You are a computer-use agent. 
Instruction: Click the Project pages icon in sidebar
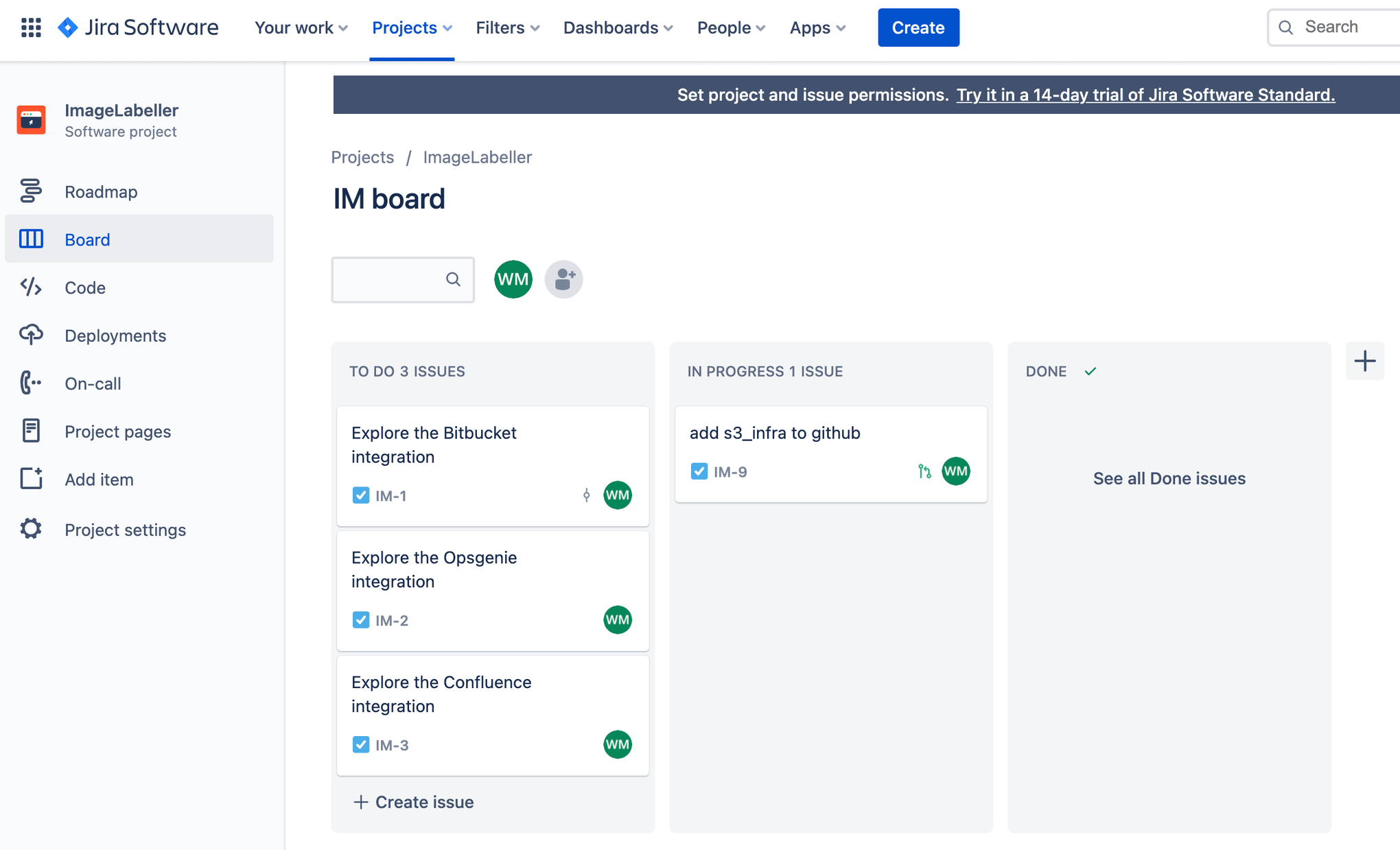click(31, 431)
